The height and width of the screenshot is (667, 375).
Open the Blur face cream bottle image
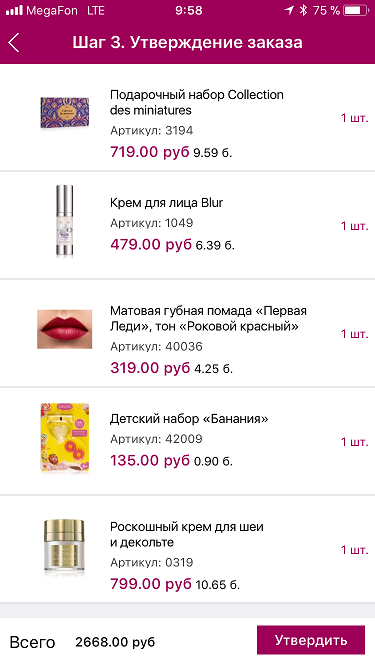(65, 220)
